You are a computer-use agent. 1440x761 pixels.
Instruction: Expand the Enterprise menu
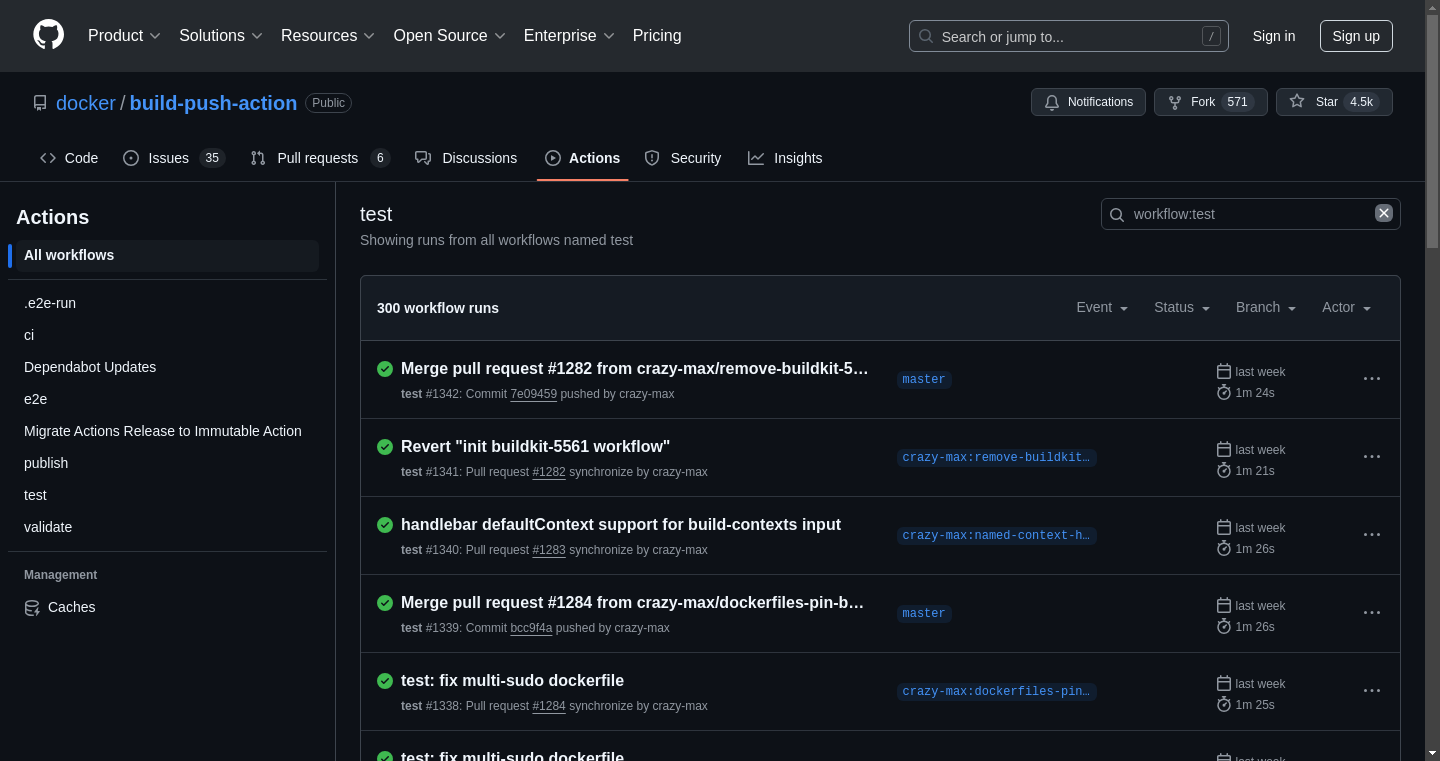[x=569, y=36]
